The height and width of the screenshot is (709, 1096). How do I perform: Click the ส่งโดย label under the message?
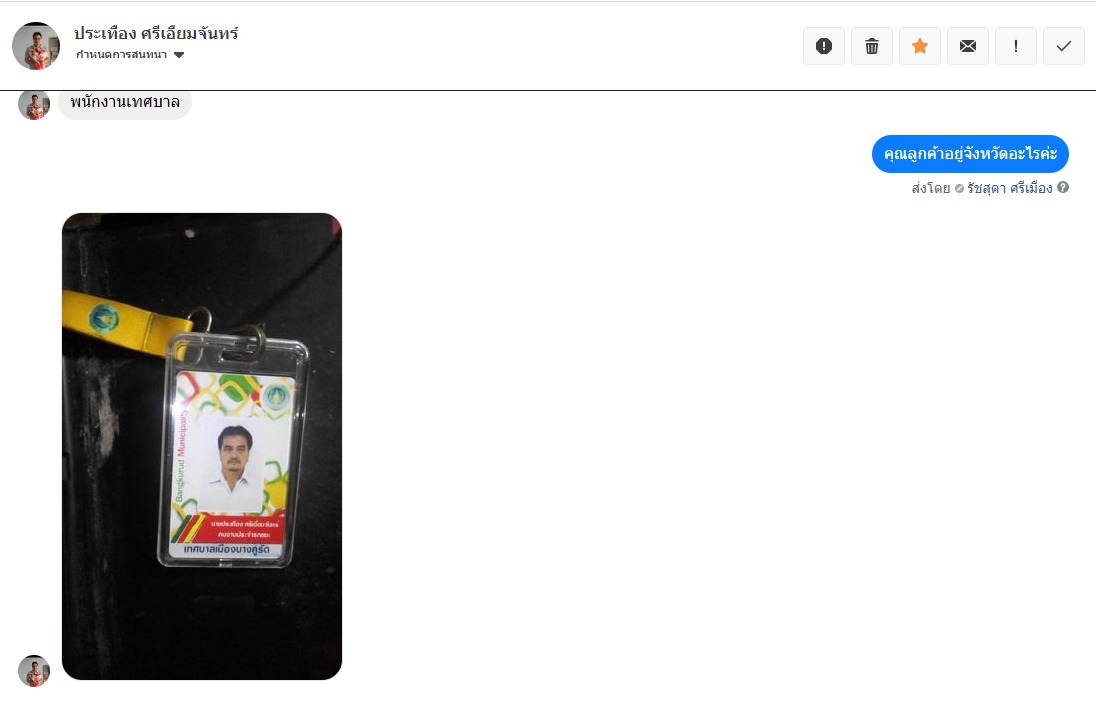(930, 188)
